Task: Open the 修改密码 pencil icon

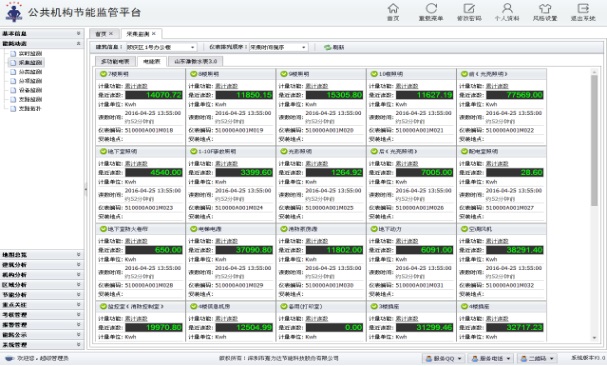Action: [x=469, y=8]
